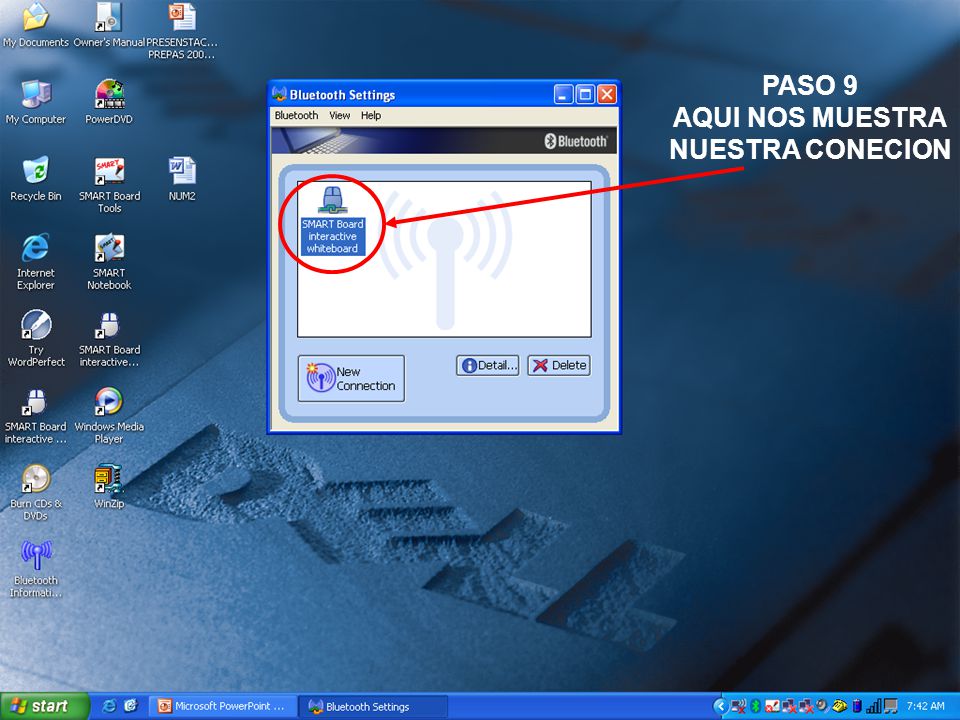Select the Owner's Manual desktop shortcut
The width and height of the screenshot is (960, 720).
coord(109,25)
